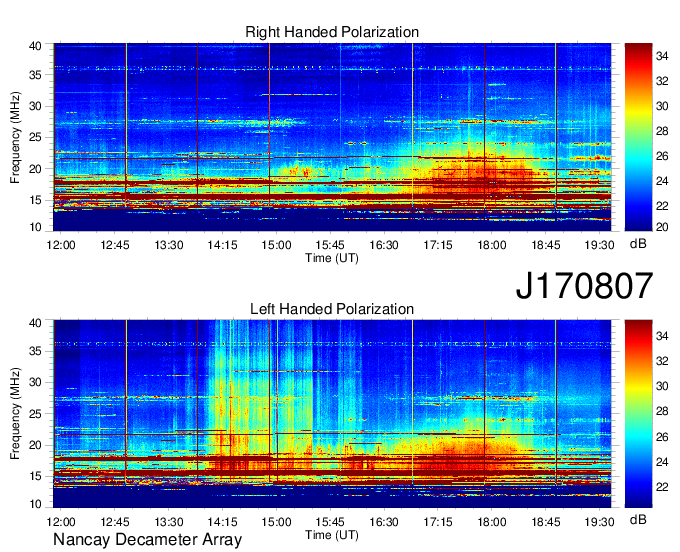Click "Frequency (MHz)" beside Right Handed plot
The image size is (680, 552).
15,137
